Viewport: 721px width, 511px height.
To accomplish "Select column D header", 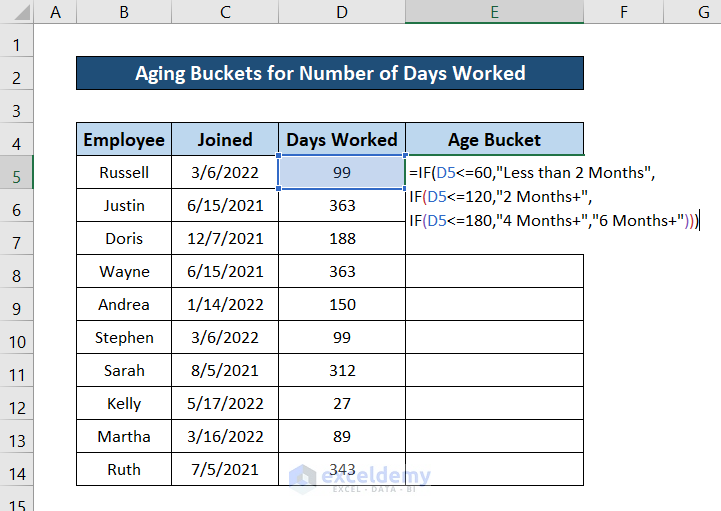I will pyautogui.click(x=342, y=12).
